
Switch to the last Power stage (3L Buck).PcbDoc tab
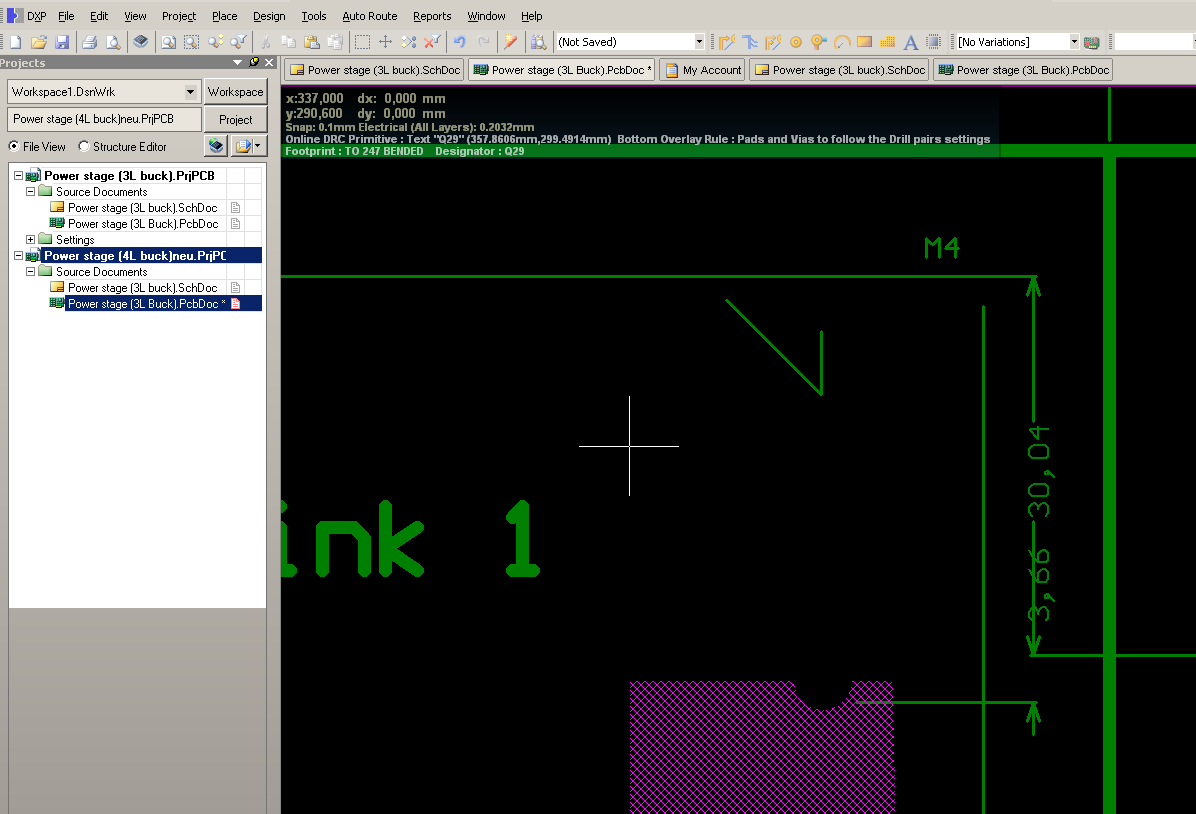(1023, 70)
